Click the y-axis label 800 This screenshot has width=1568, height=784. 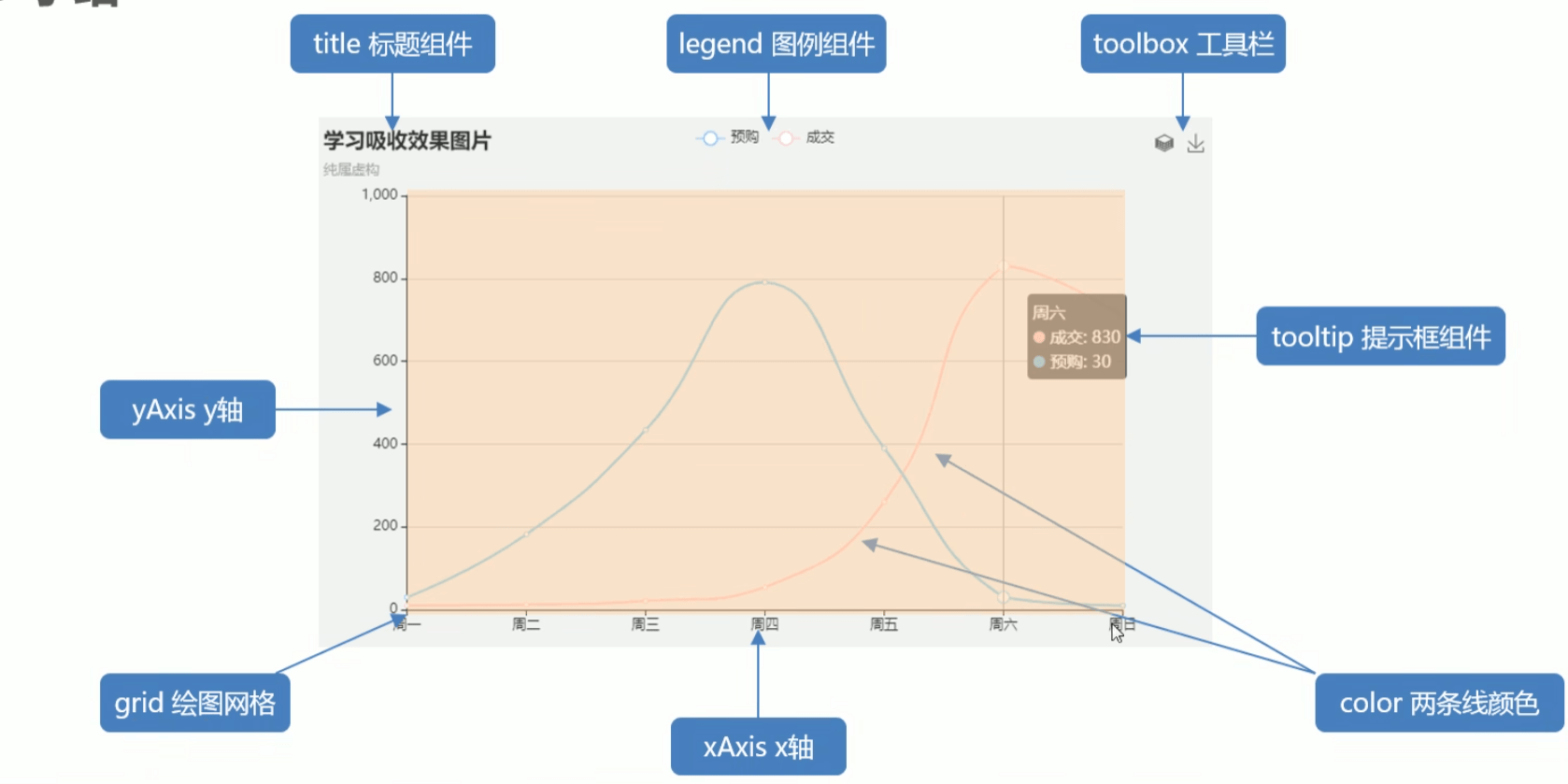pyautogui.click(x=385, y=278)
